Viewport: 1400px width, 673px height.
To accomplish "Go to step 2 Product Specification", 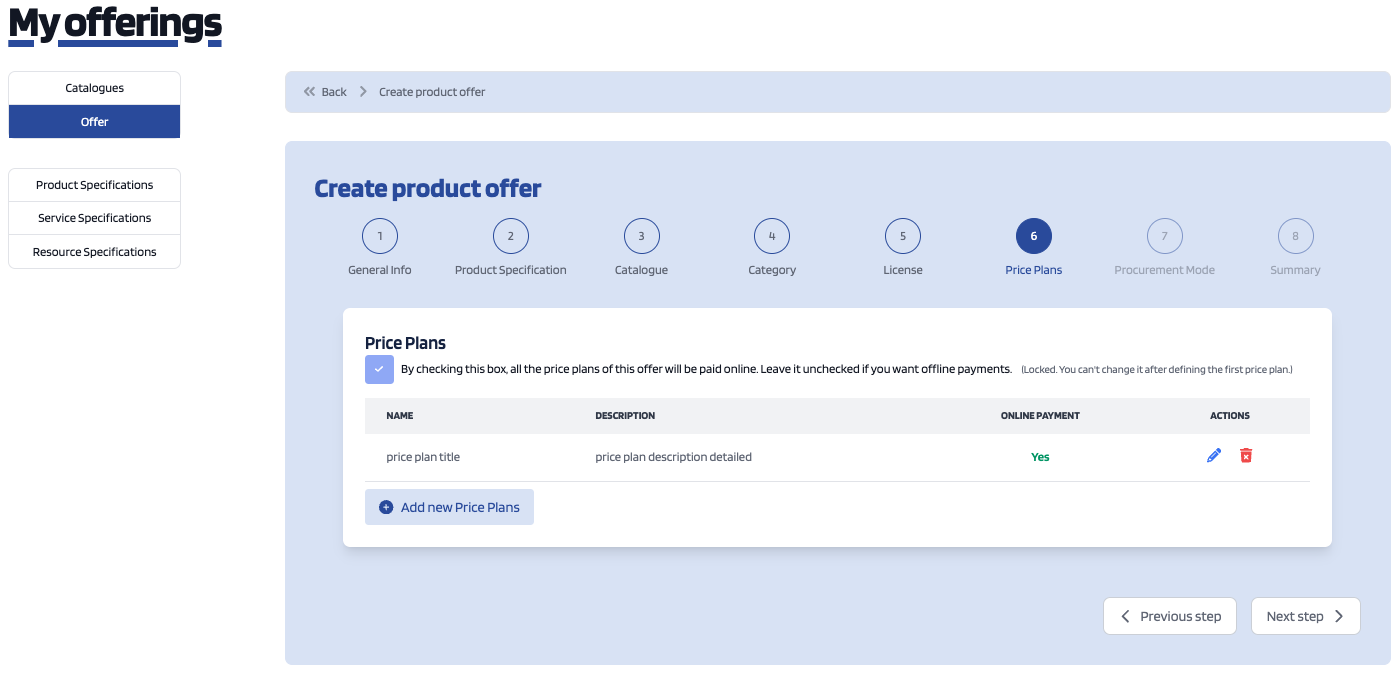I will click(511, 237).
